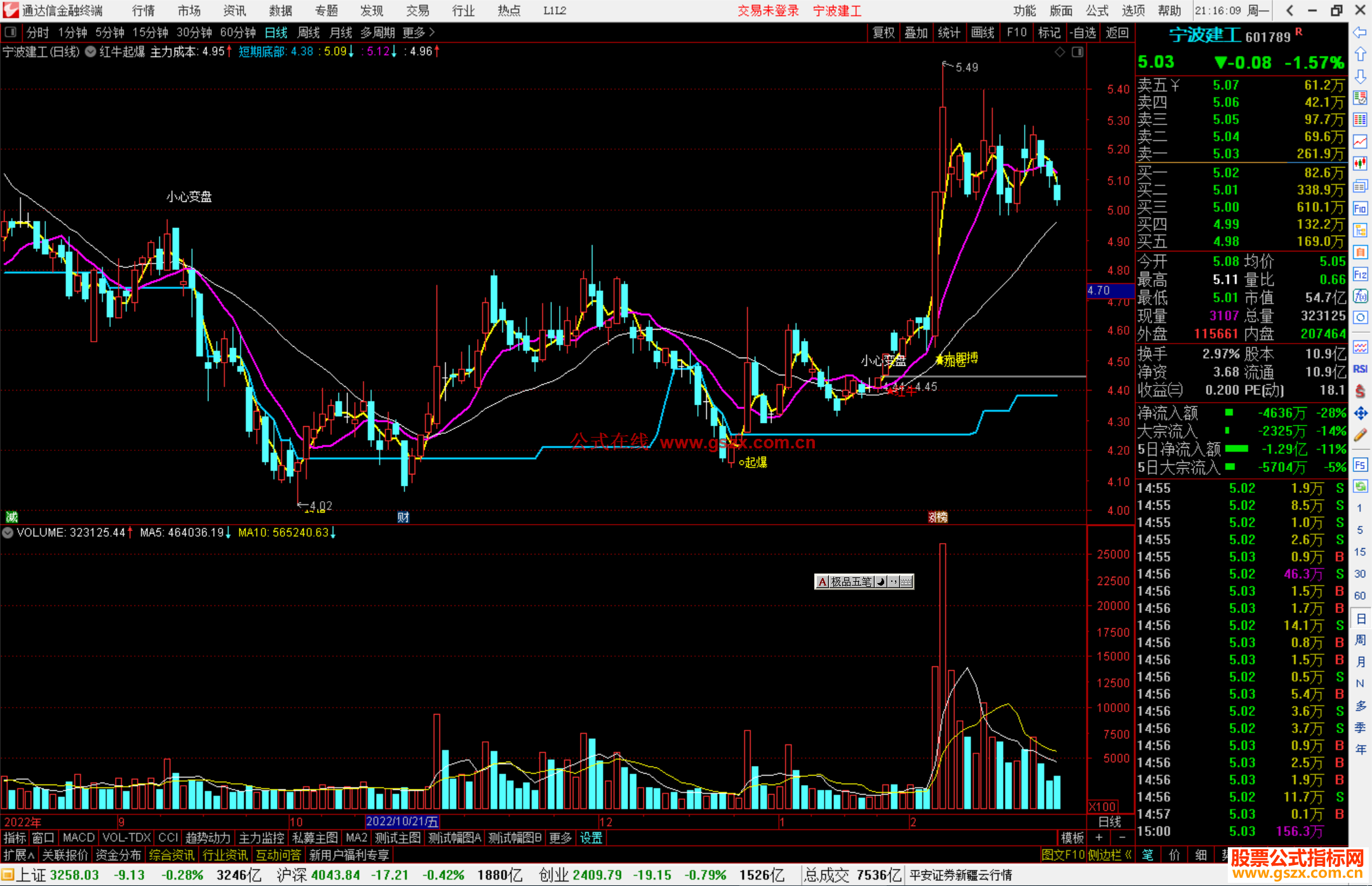The height and width of the screenshot is (886, 1372).
Task: Open the 公式 menu
Action: point(1097,11)
